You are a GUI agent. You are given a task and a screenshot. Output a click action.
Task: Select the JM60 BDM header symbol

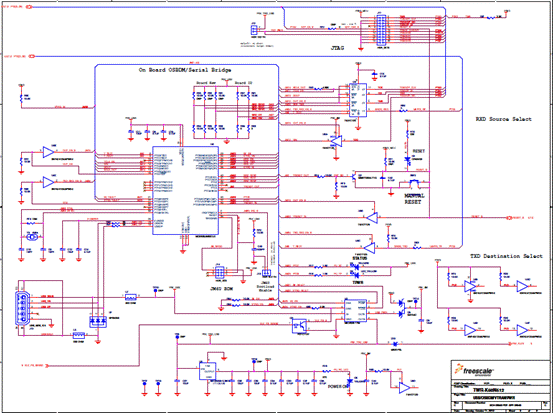(219, 272)
